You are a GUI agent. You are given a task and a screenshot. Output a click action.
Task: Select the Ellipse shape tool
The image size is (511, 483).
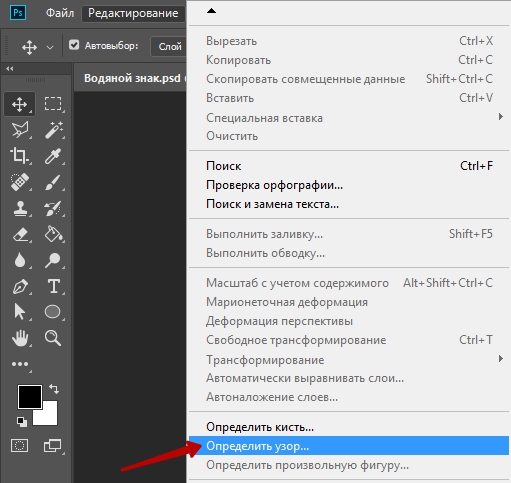pos(52,312)
